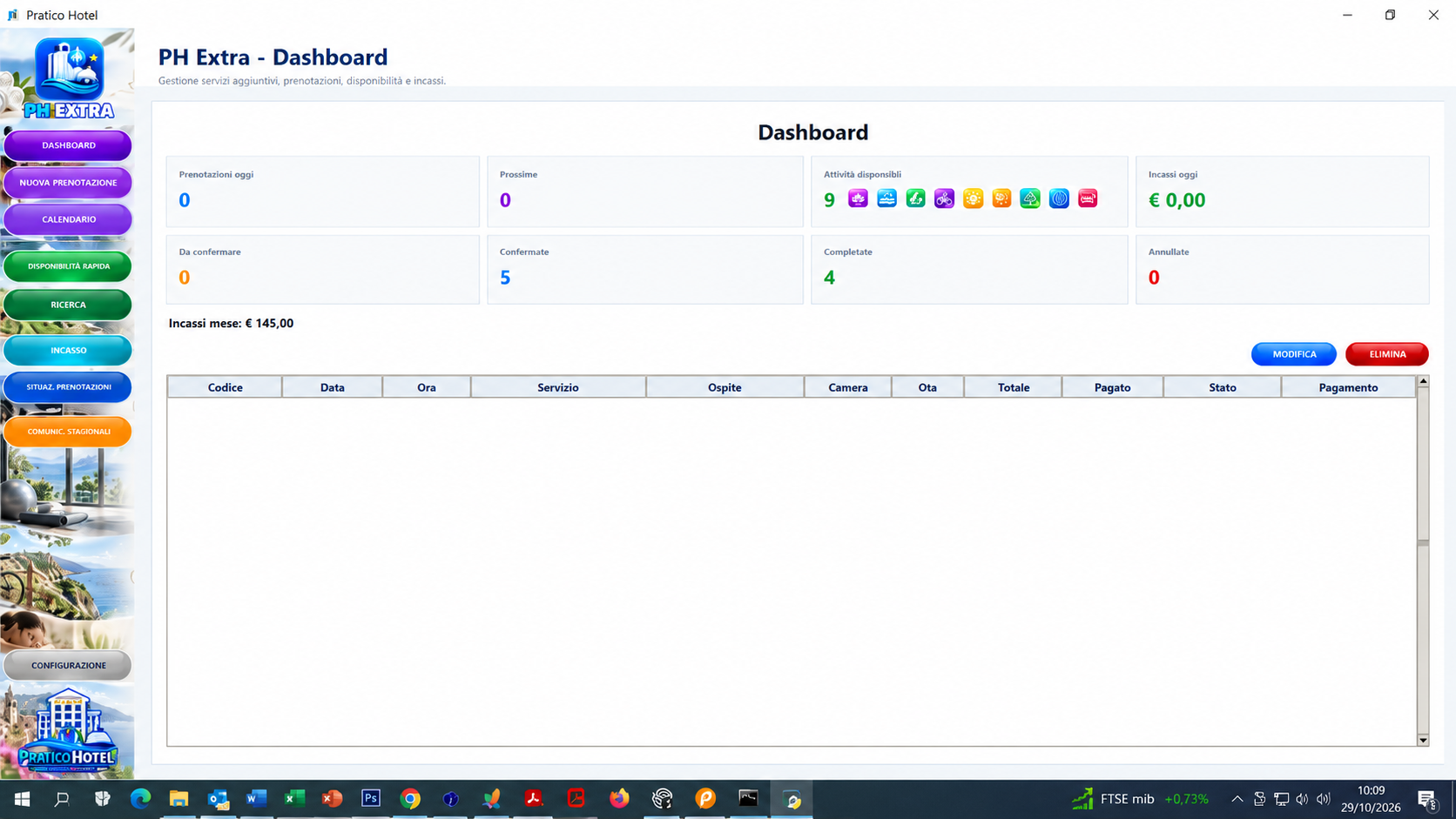
Task: Open Firefox from the taskbar
Action: [619, 798]
